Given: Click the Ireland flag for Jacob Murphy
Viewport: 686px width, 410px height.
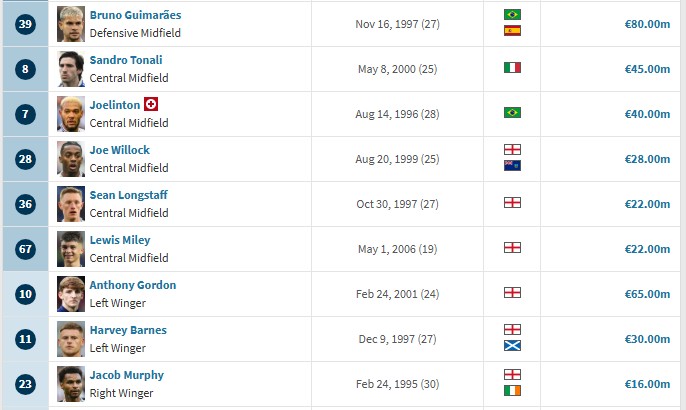Looking at the screenshot, I should tap(512, 391).
